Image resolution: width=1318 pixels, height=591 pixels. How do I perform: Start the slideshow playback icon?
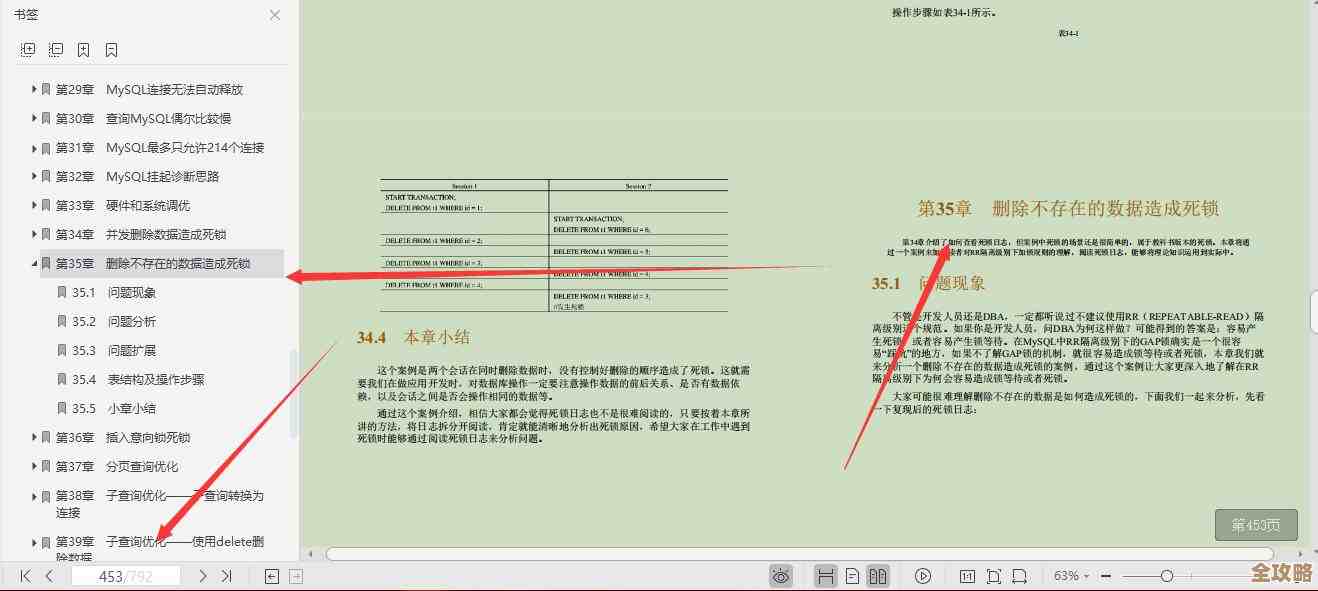pyautogui.click(x=923, y=576)
